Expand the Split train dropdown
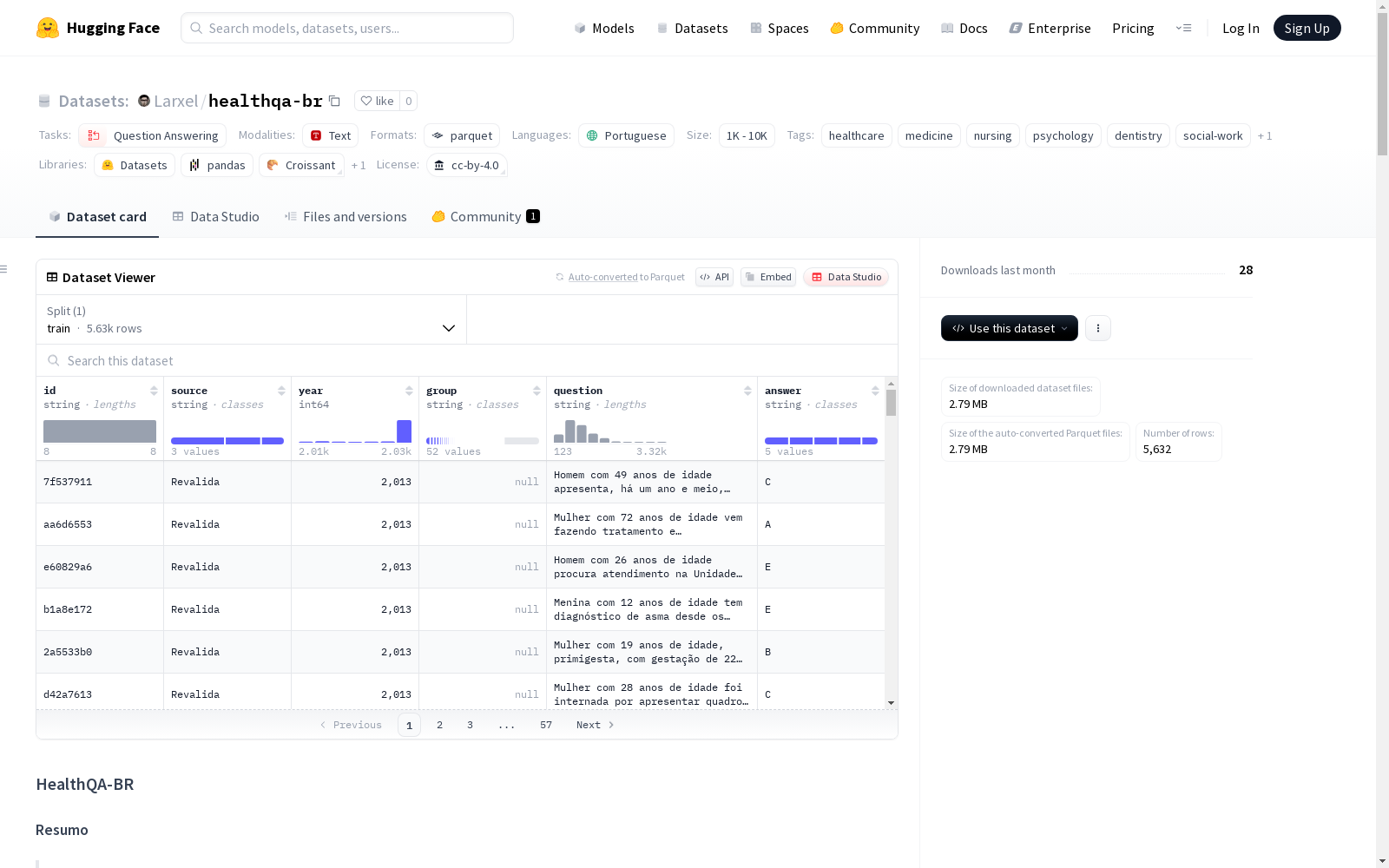Image resolution: width=1389 pixels, height=868 pixels. click(252, 319)
